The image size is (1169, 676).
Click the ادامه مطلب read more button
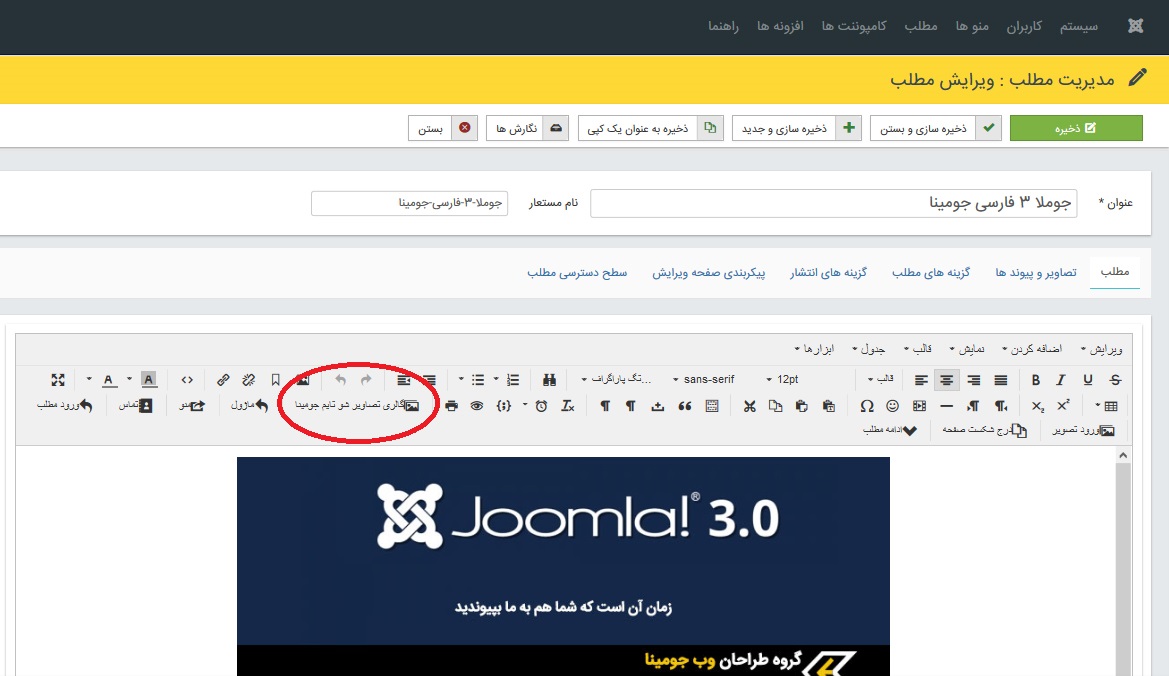pyautogui.click(x=889, y=431)
